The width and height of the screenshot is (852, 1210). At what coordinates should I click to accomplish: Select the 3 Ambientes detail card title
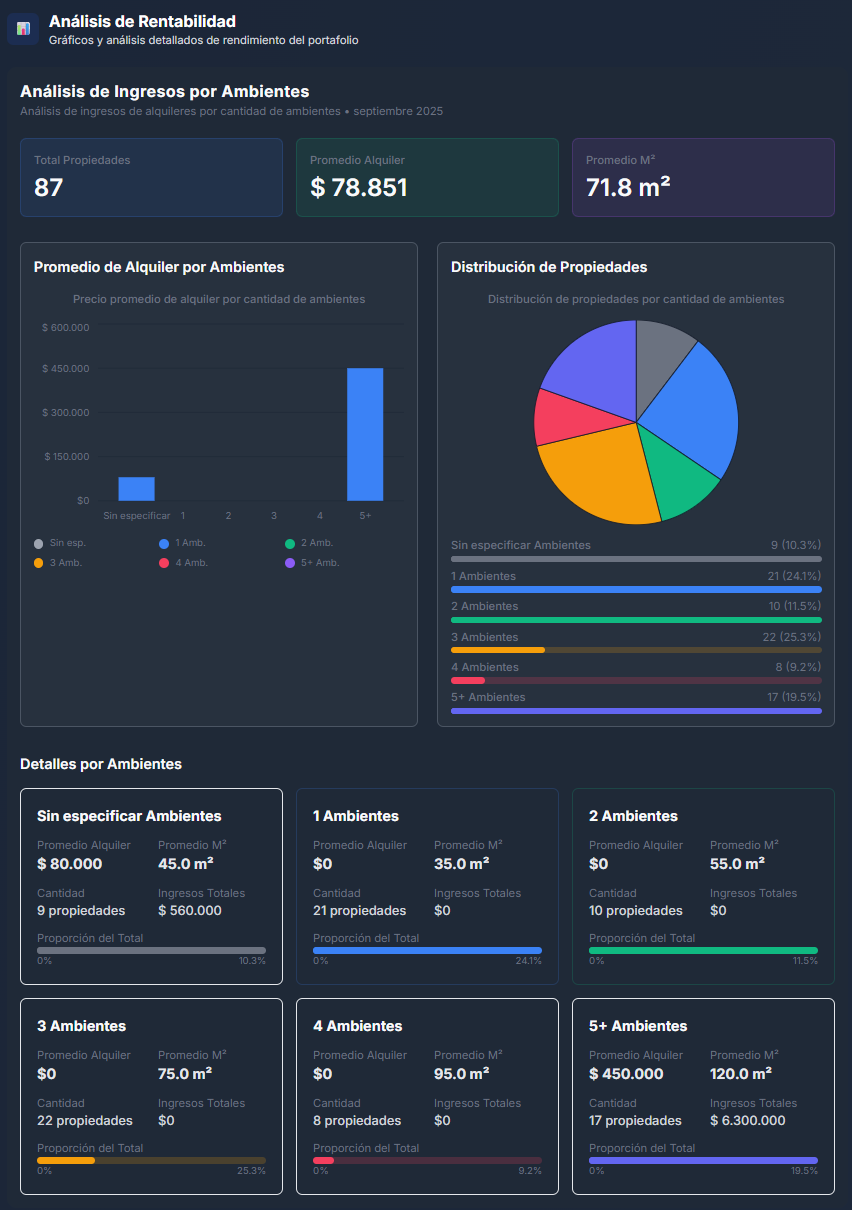pyautogui.click(x=81, y=1026)
